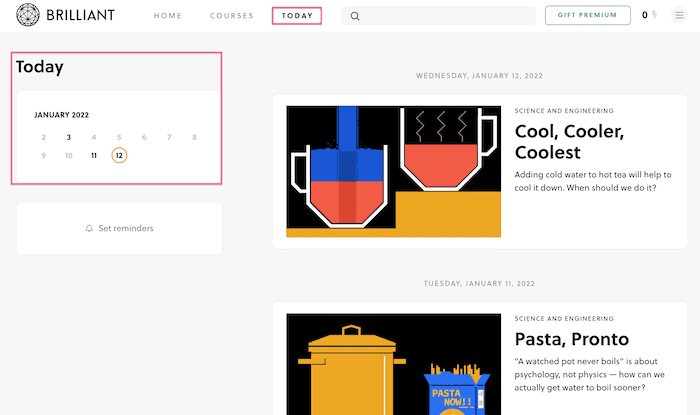This screenshot has width=700, height=415.
Task: Select January 11 in the calendar
Action: [94, 155]
